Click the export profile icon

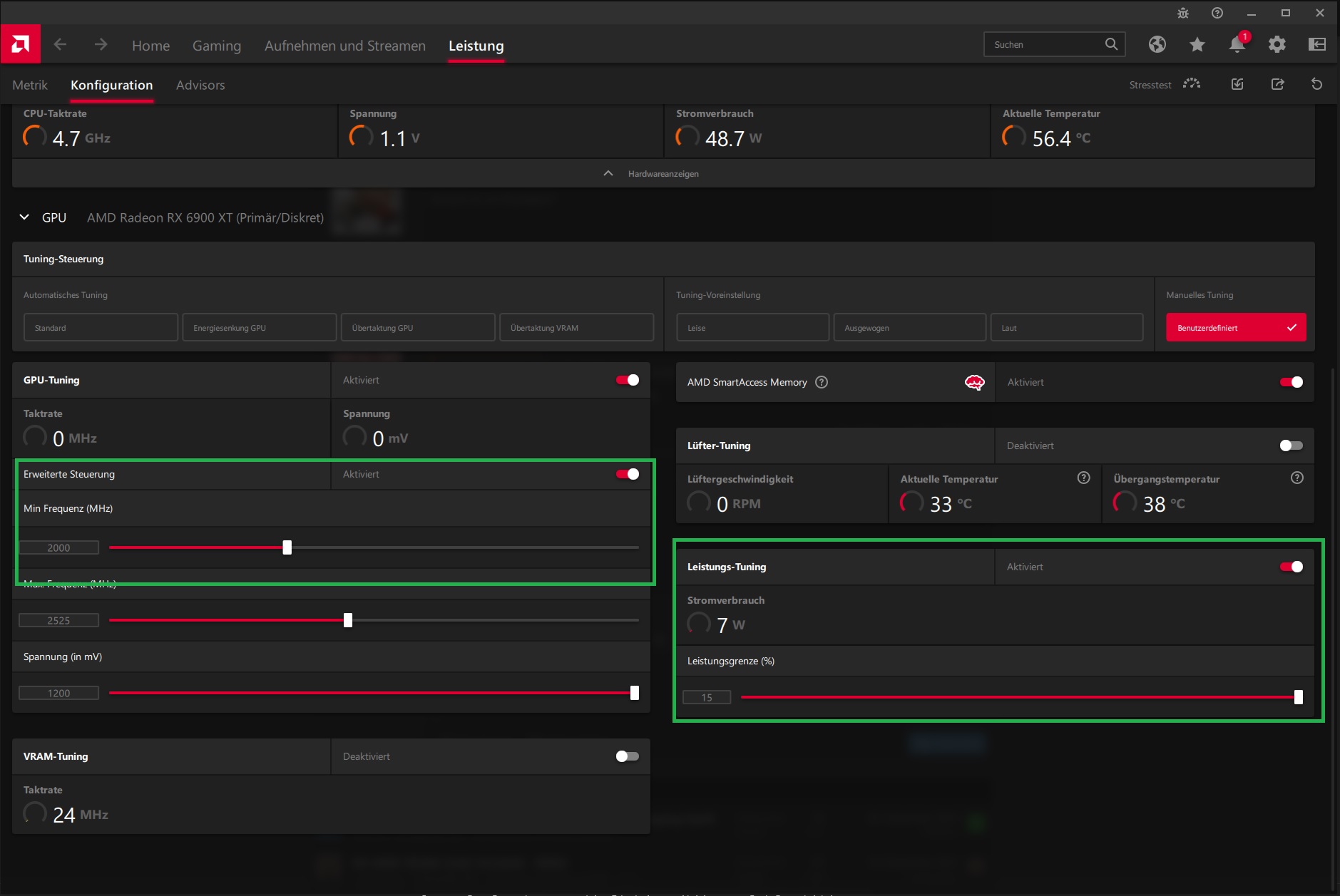tap(1277, 84)
